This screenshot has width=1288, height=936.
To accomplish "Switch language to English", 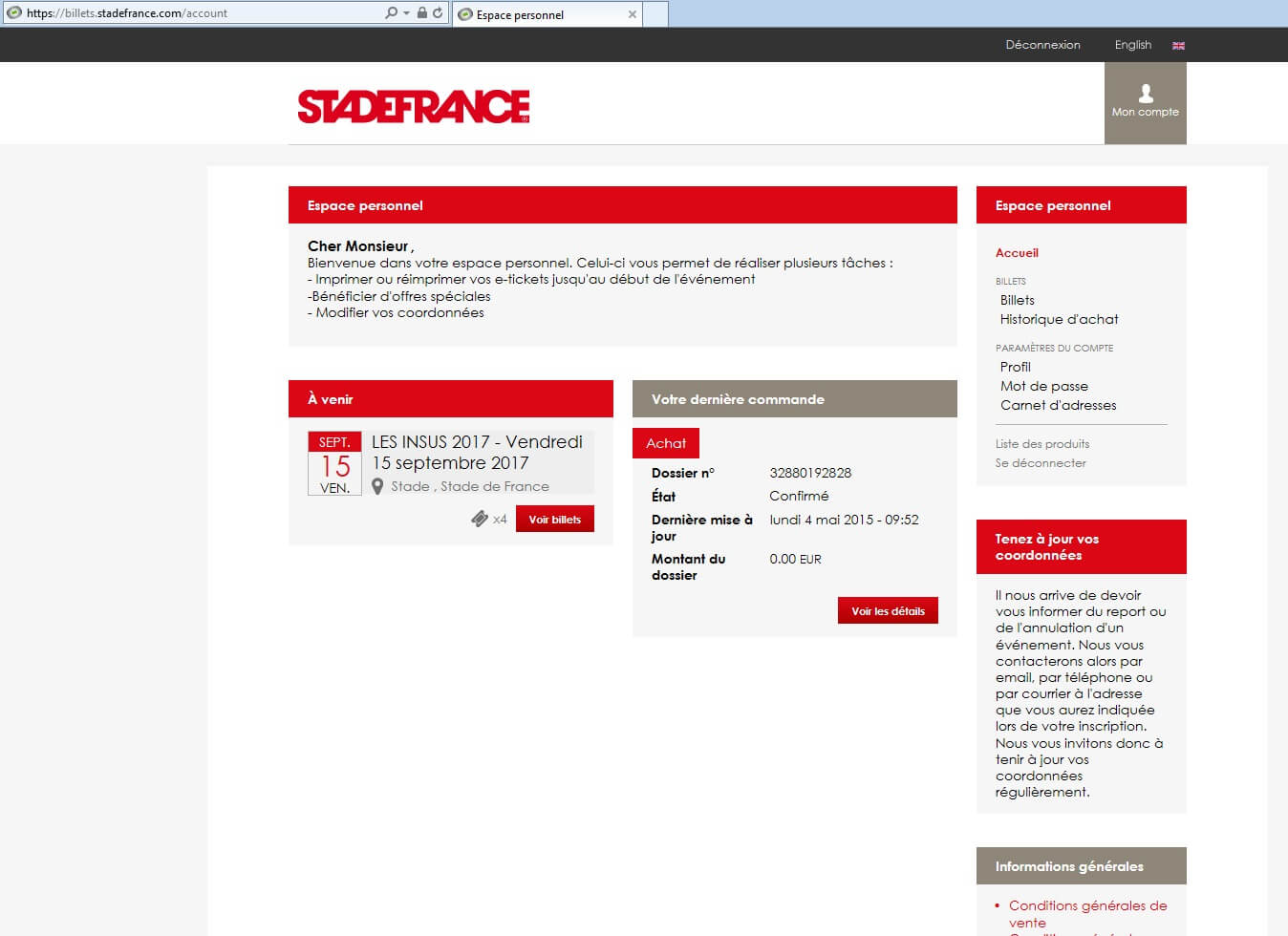I will tap(1133, 45).
